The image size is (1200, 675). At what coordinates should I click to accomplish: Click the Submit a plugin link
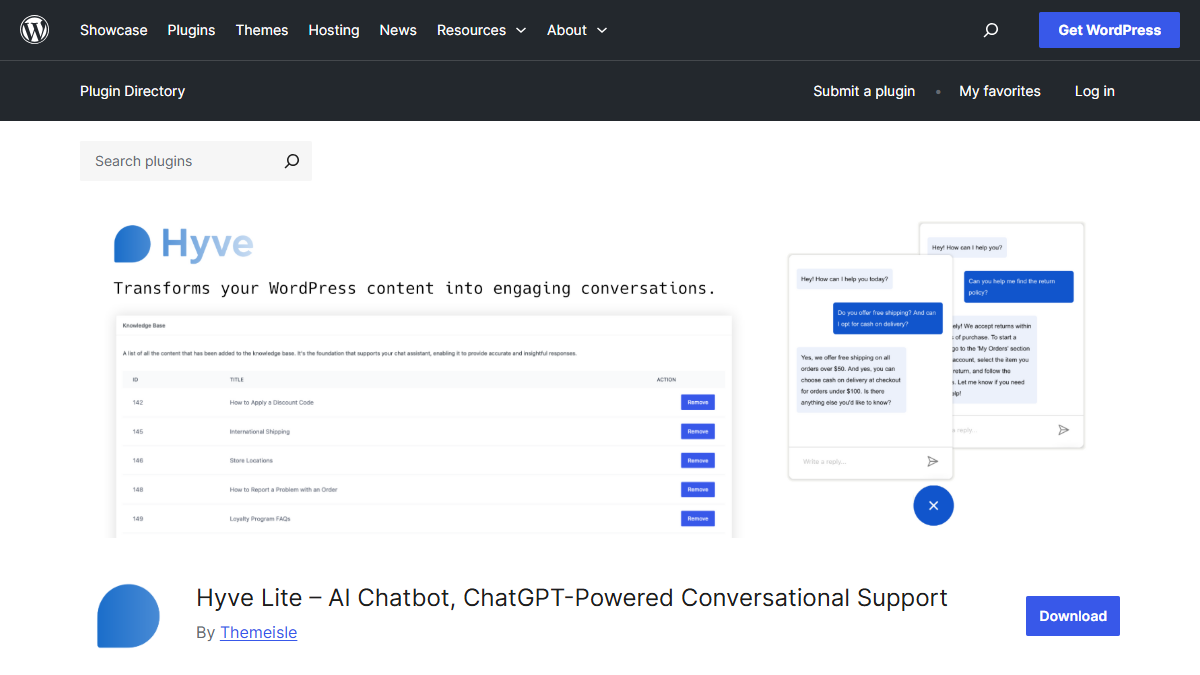point(864,91)
